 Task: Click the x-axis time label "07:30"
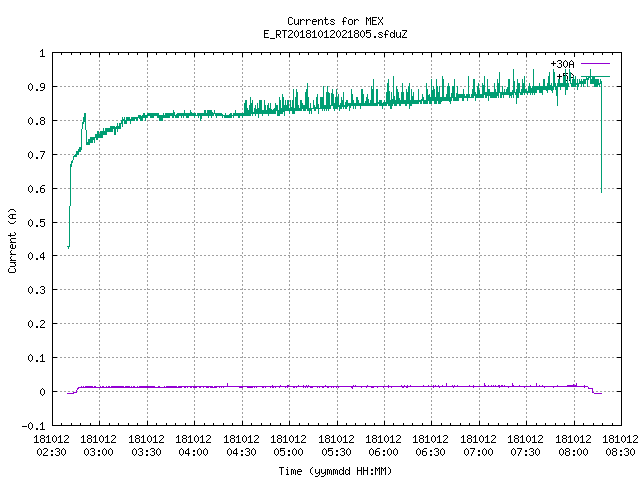(525, 452)
